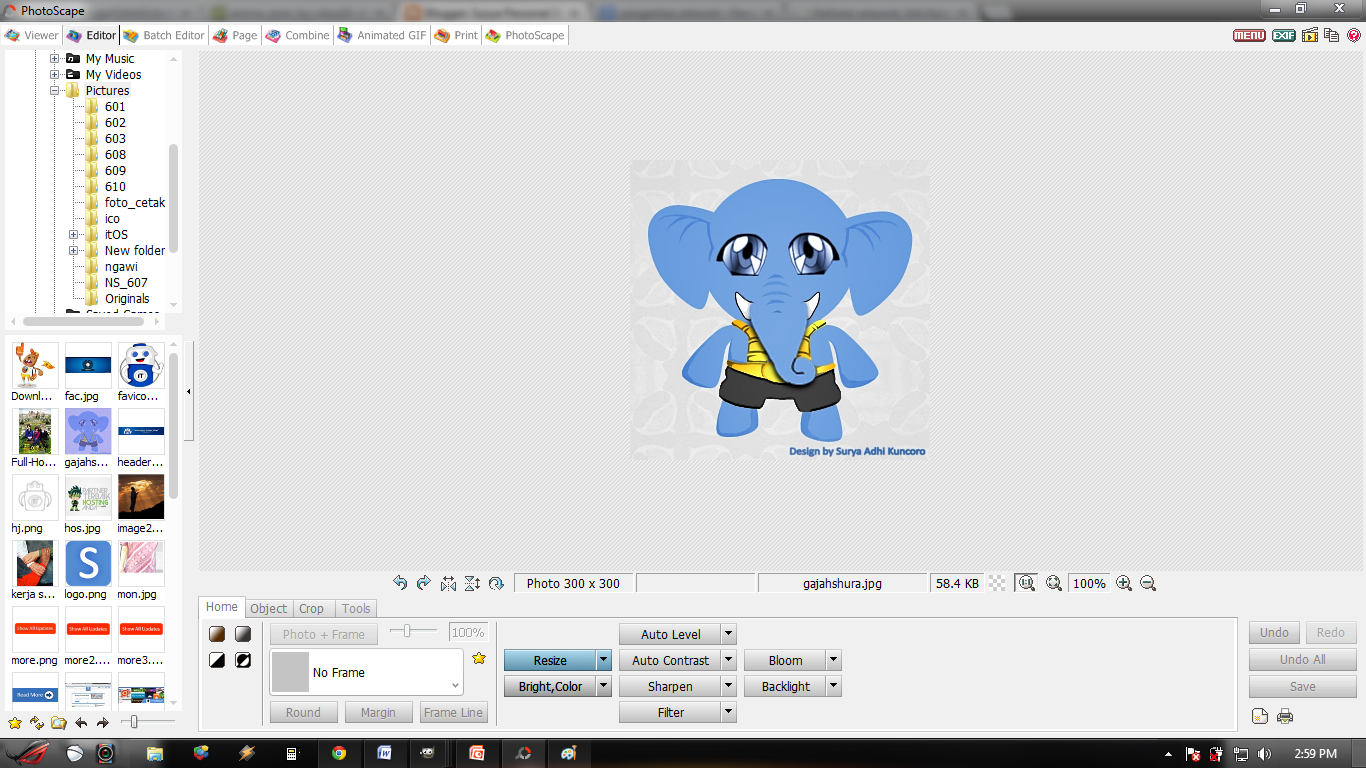The image size is (1366, 768).
Task: Open the Bloom dropdown arrow
Action: [x=834, y=660]
